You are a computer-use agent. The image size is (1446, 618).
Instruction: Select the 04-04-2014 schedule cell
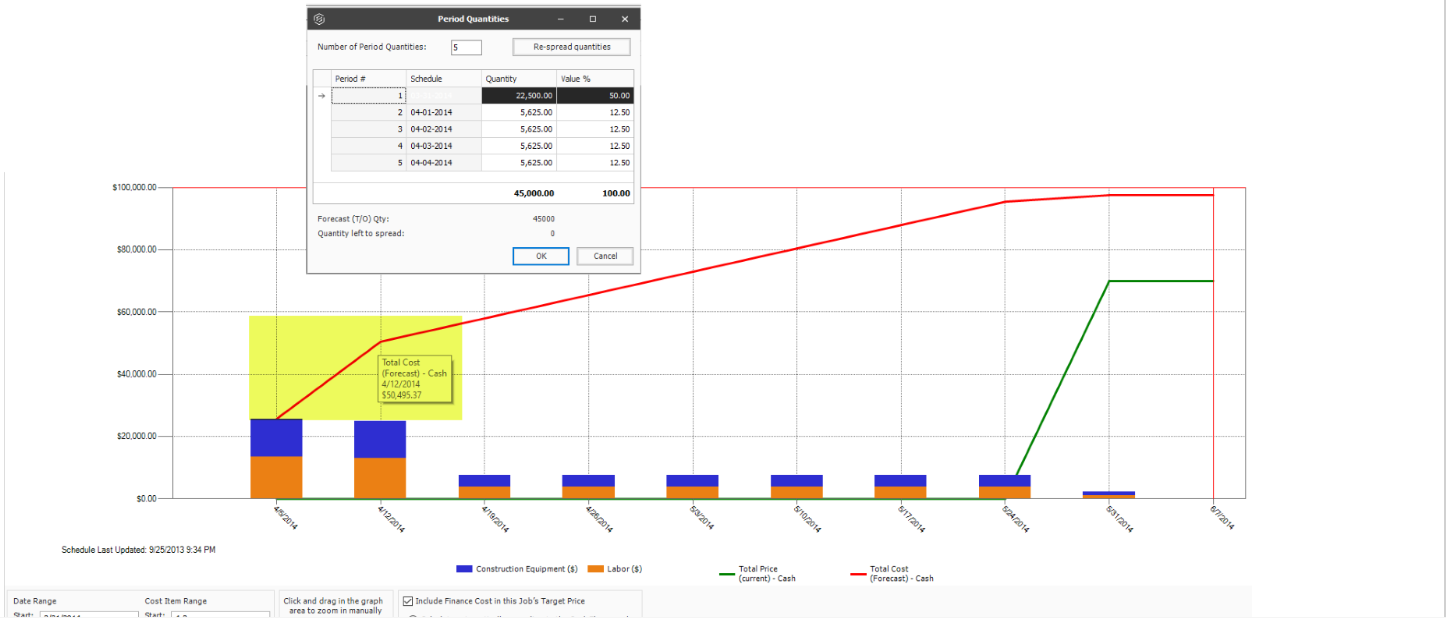(x=444, y=162)
